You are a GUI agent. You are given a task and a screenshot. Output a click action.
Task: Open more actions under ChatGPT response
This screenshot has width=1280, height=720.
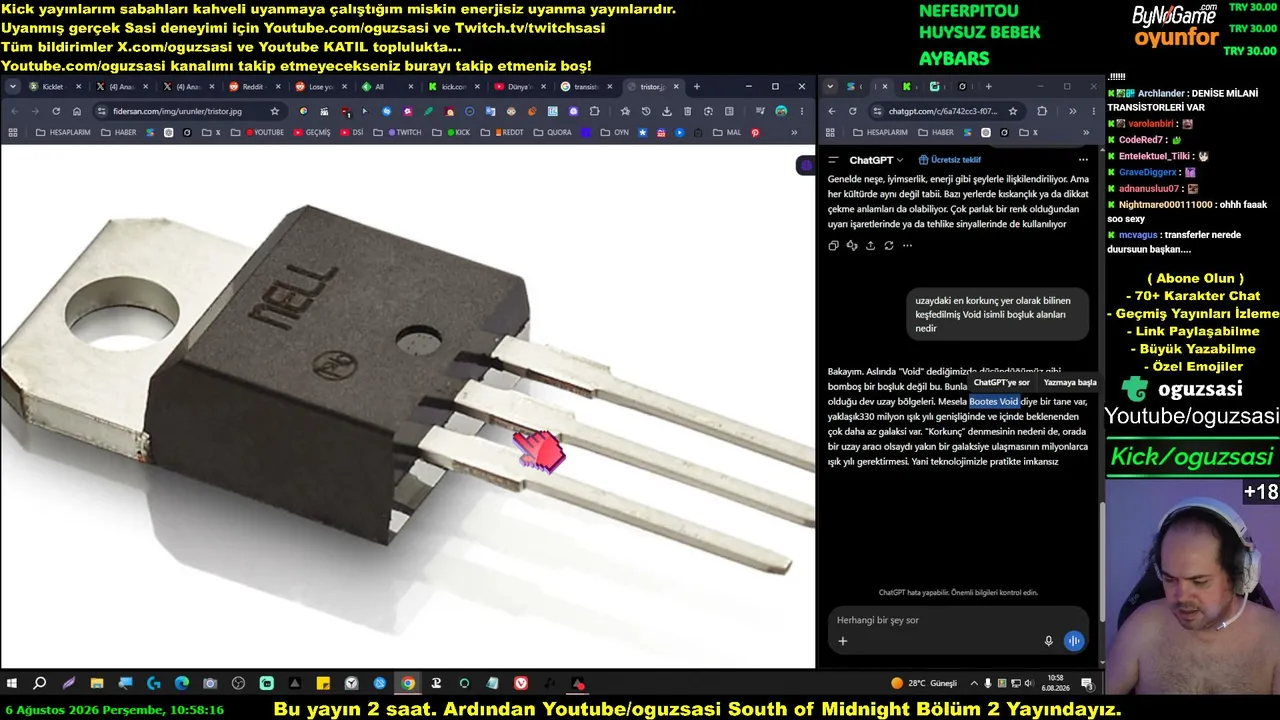pos(906,245)
